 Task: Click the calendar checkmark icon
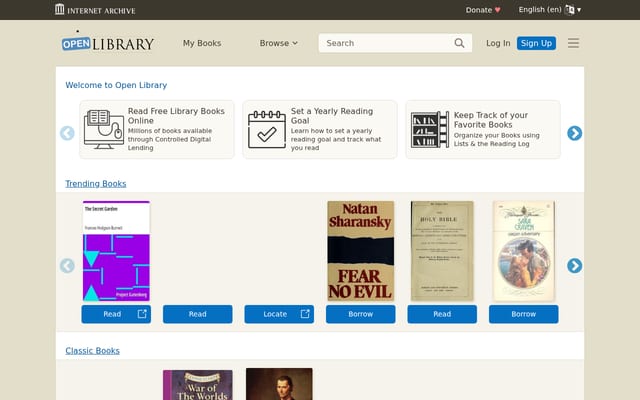tap(267, 129)
